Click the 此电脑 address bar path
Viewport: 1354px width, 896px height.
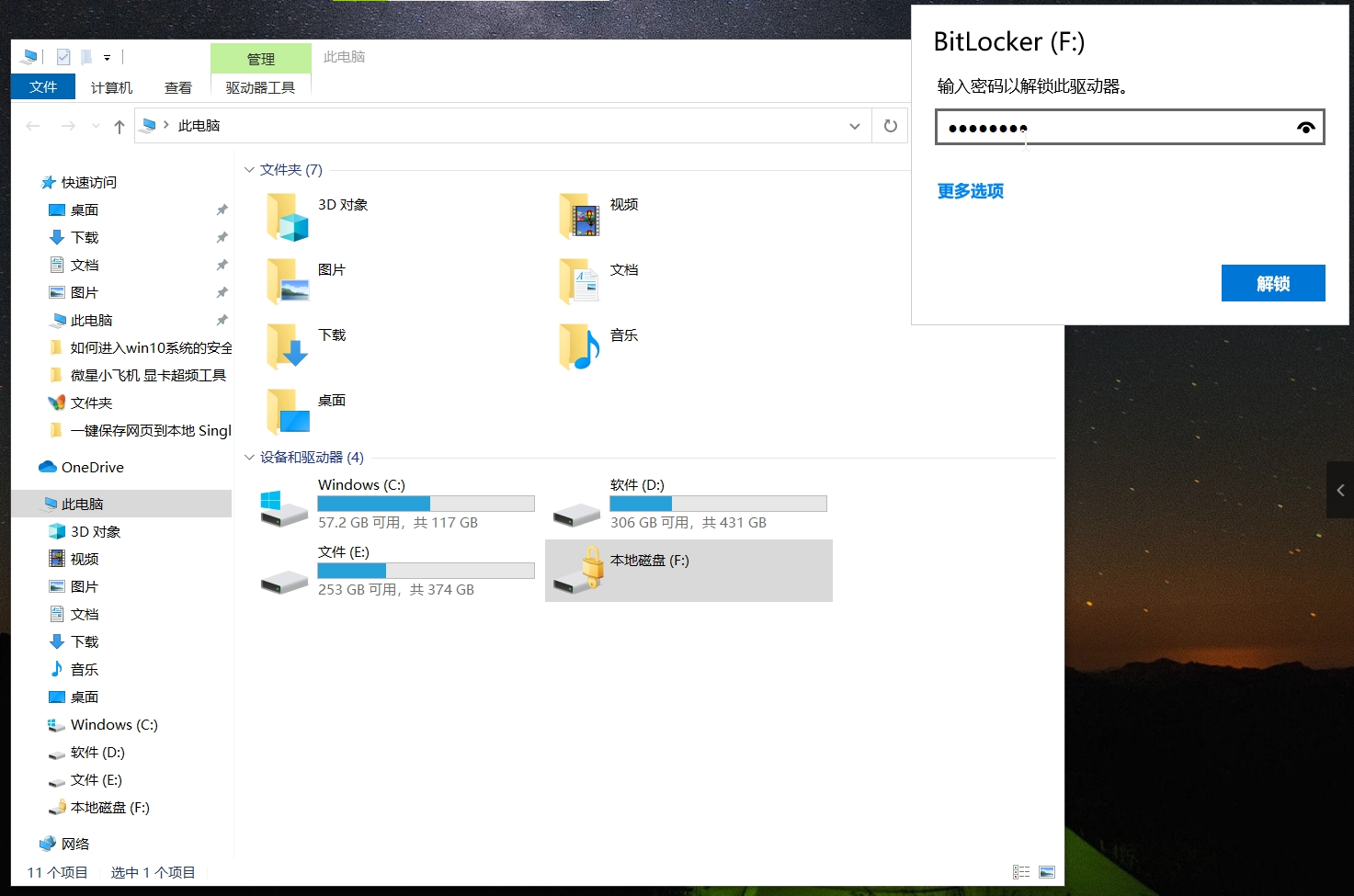[x=199, y=126]
